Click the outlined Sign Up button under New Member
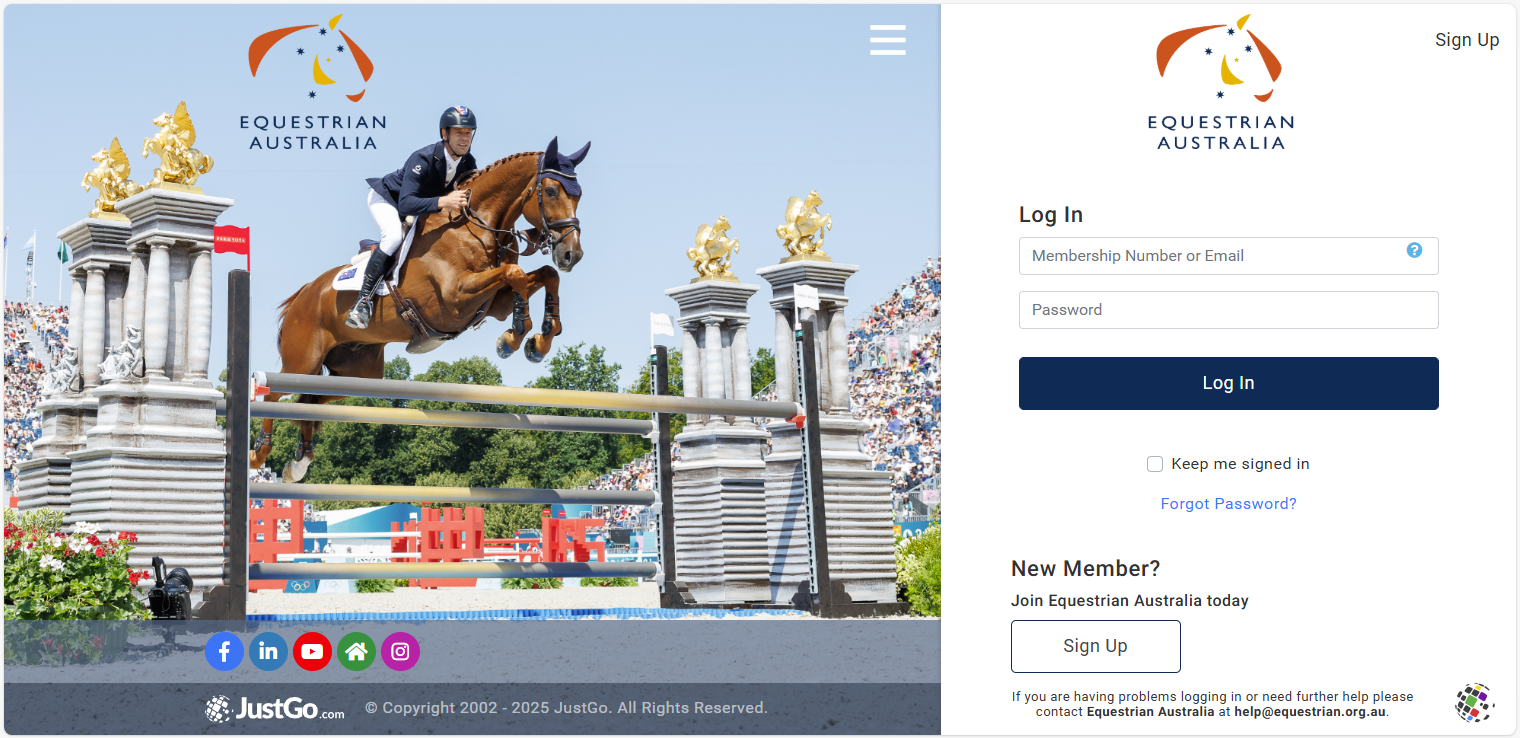 pos(1095,646)
